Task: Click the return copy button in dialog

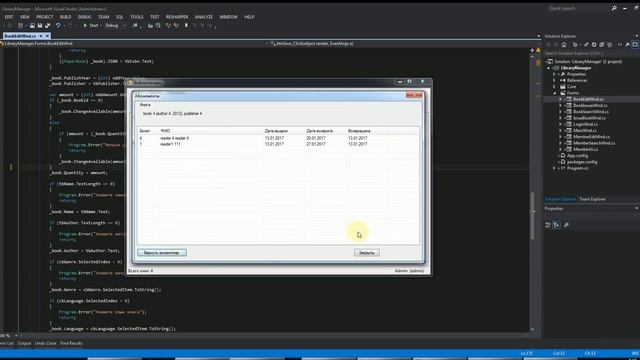Action: (162, 253)
